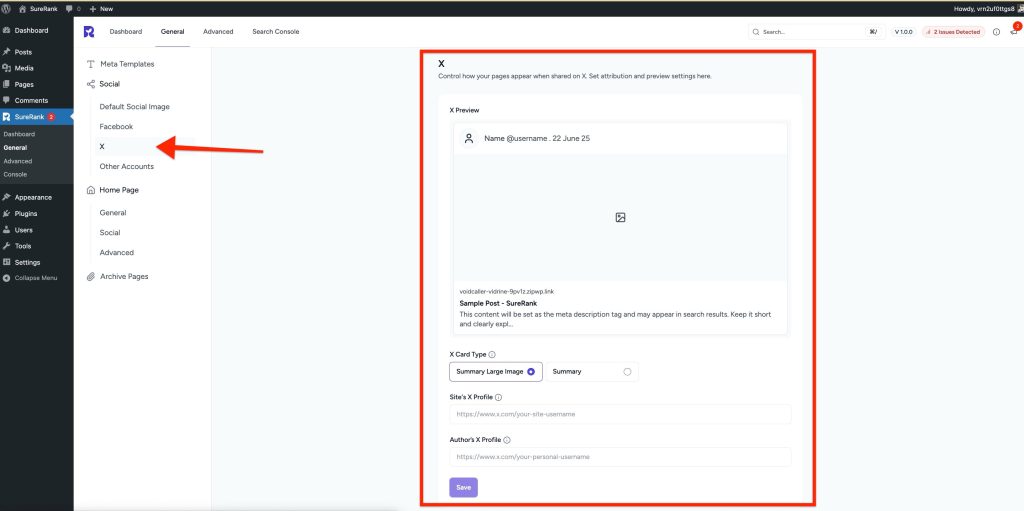This screenshot has height=511, width=1024.
Task: Click the user avatar in X preview
Action: [468, 139]
